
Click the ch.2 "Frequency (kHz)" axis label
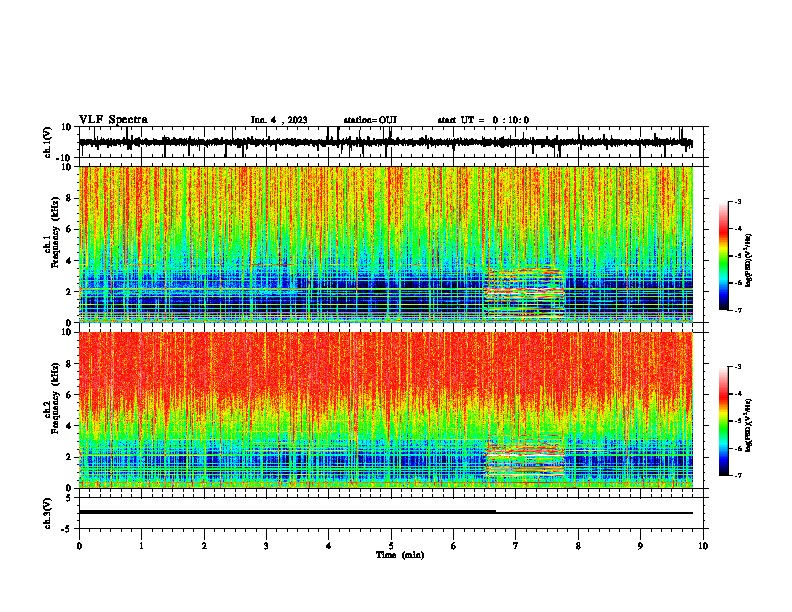[55, 398]
